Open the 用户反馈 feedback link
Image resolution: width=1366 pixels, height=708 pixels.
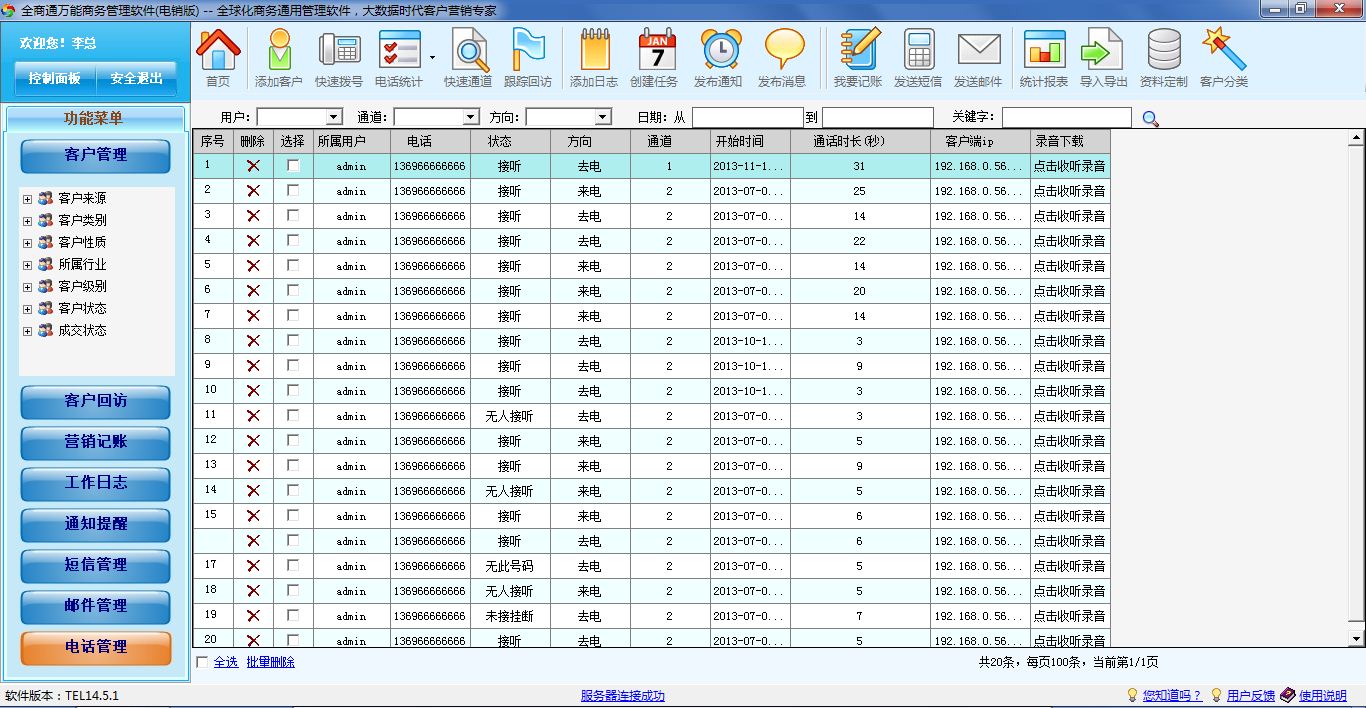pyautogui.click(x=1251, y=695)
